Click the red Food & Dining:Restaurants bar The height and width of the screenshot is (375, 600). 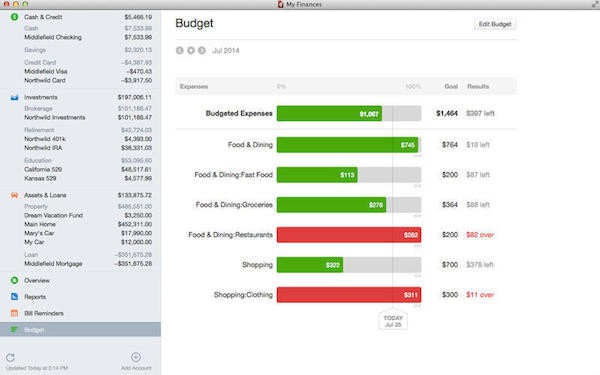tap(349, 235)
